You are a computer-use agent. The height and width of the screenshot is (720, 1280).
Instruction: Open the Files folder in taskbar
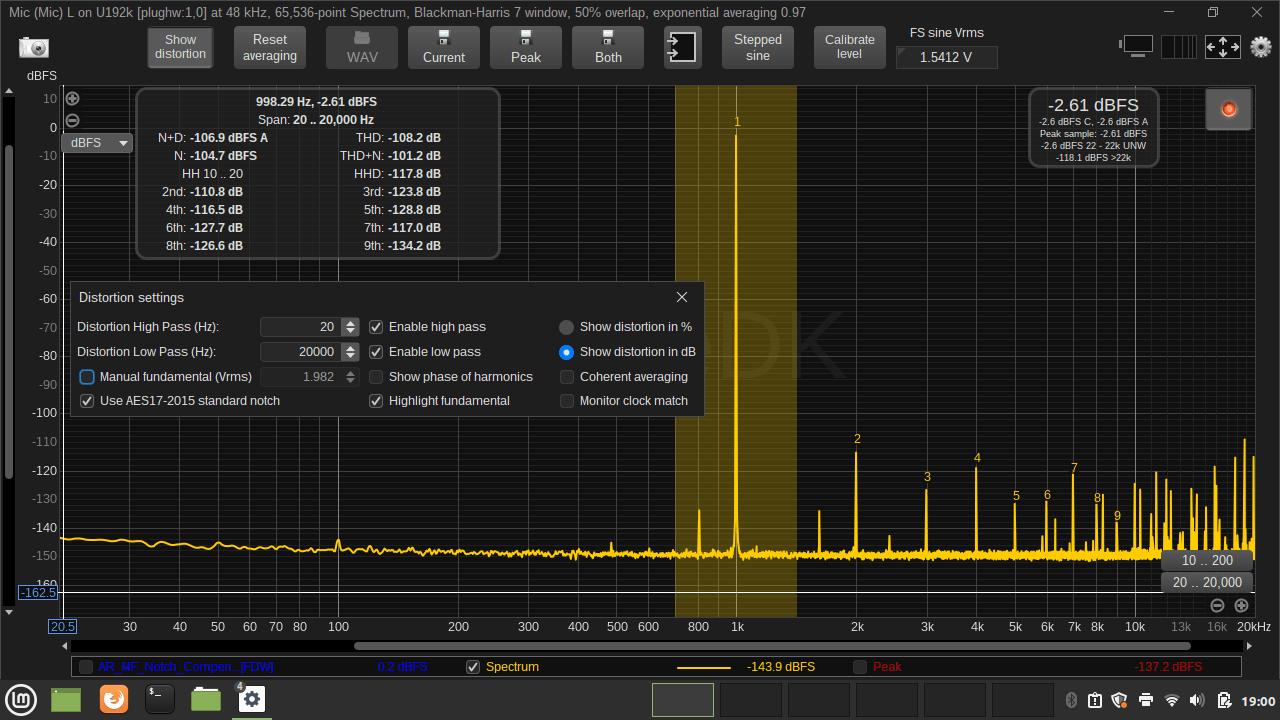[206, 699]
